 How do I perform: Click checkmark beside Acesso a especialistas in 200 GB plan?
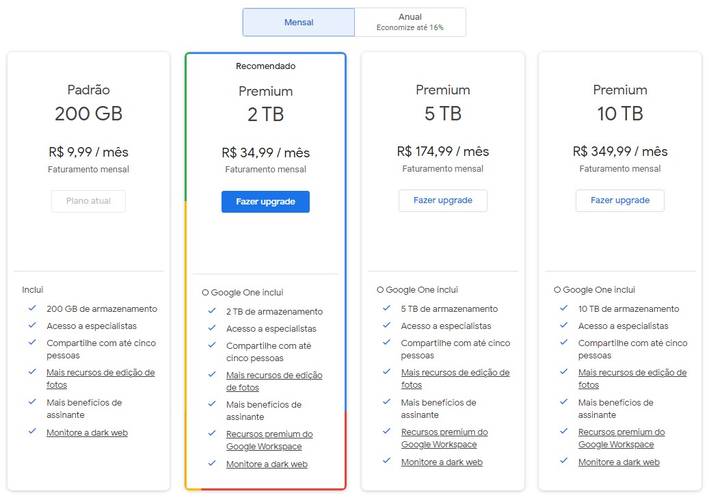pos(32,325)
